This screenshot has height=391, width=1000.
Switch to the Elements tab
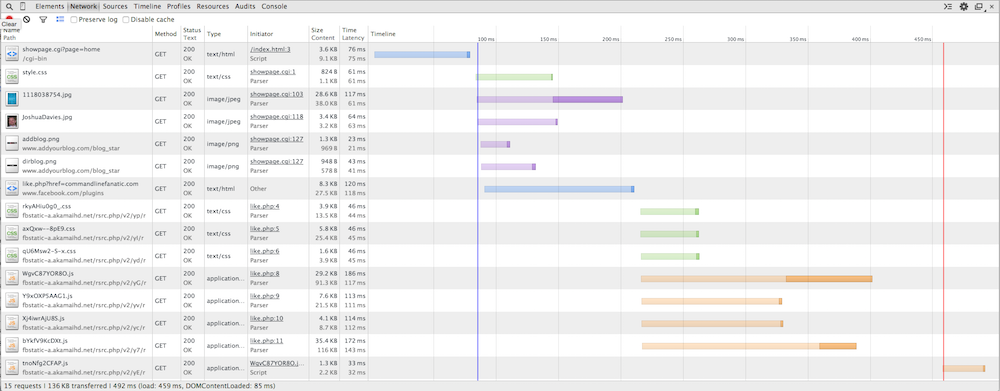coord(50,6)
